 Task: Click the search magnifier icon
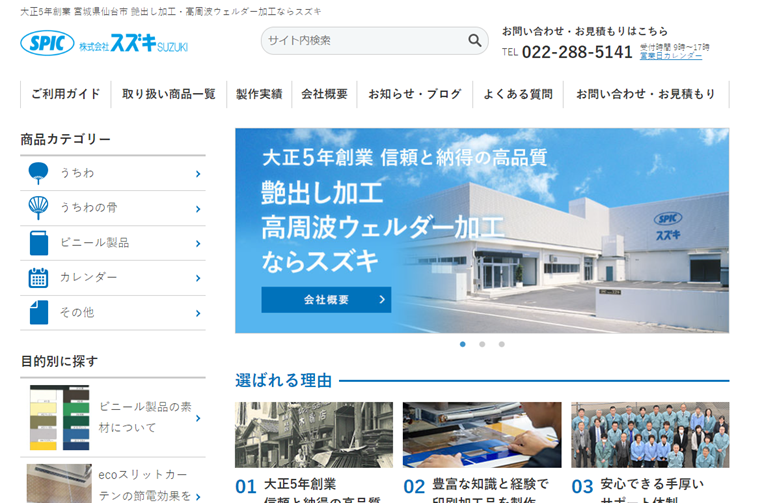(475, 40)
